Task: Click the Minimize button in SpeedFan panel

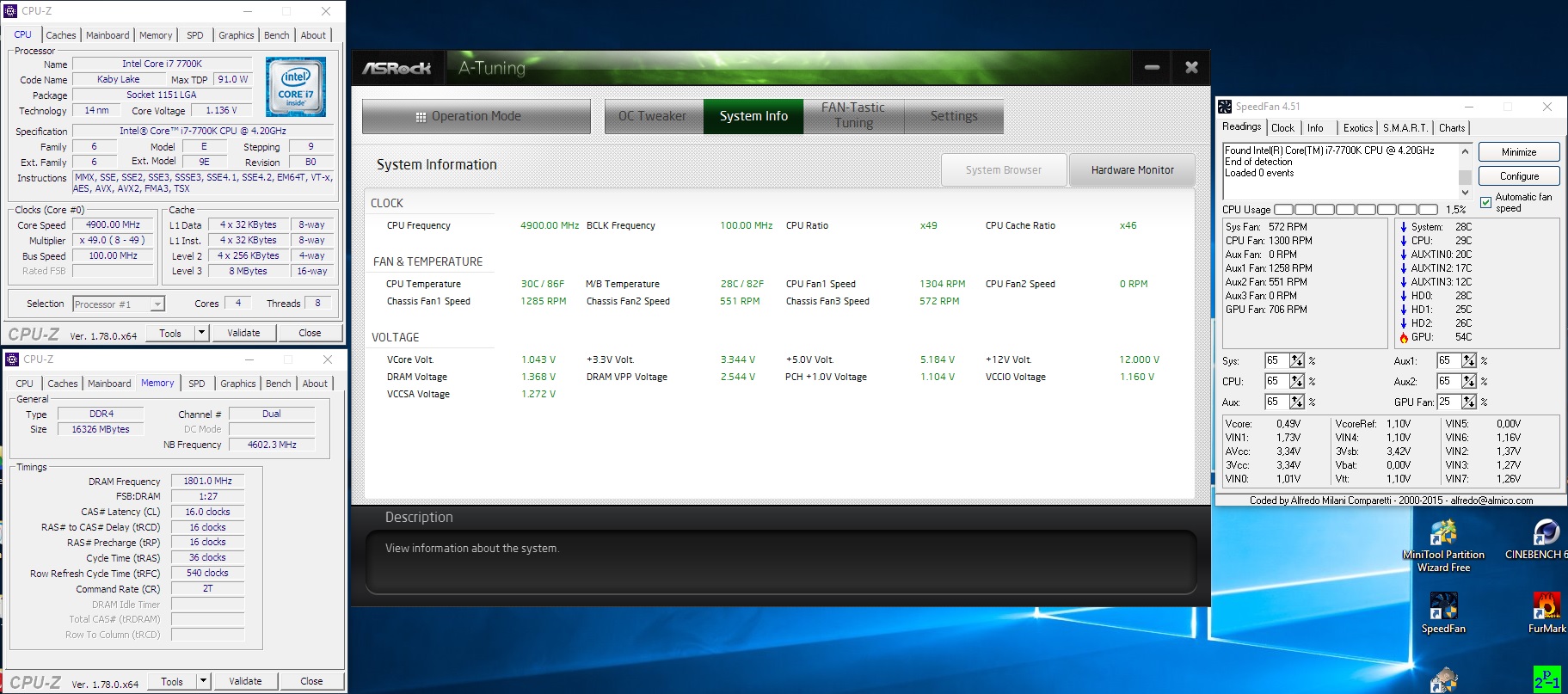Action: point(1519,152)
